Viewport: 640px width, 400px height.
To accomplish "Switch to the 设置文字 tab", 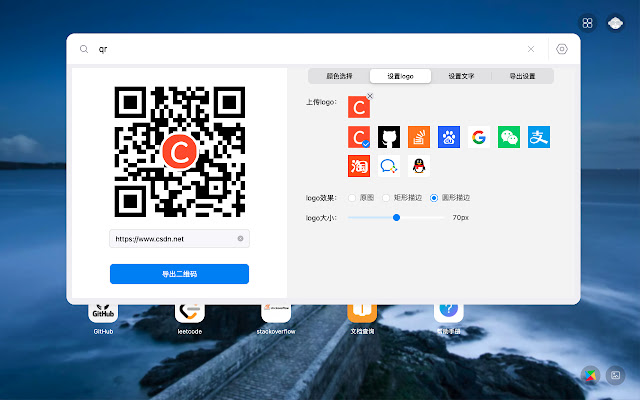I will (x=461, y=76).
